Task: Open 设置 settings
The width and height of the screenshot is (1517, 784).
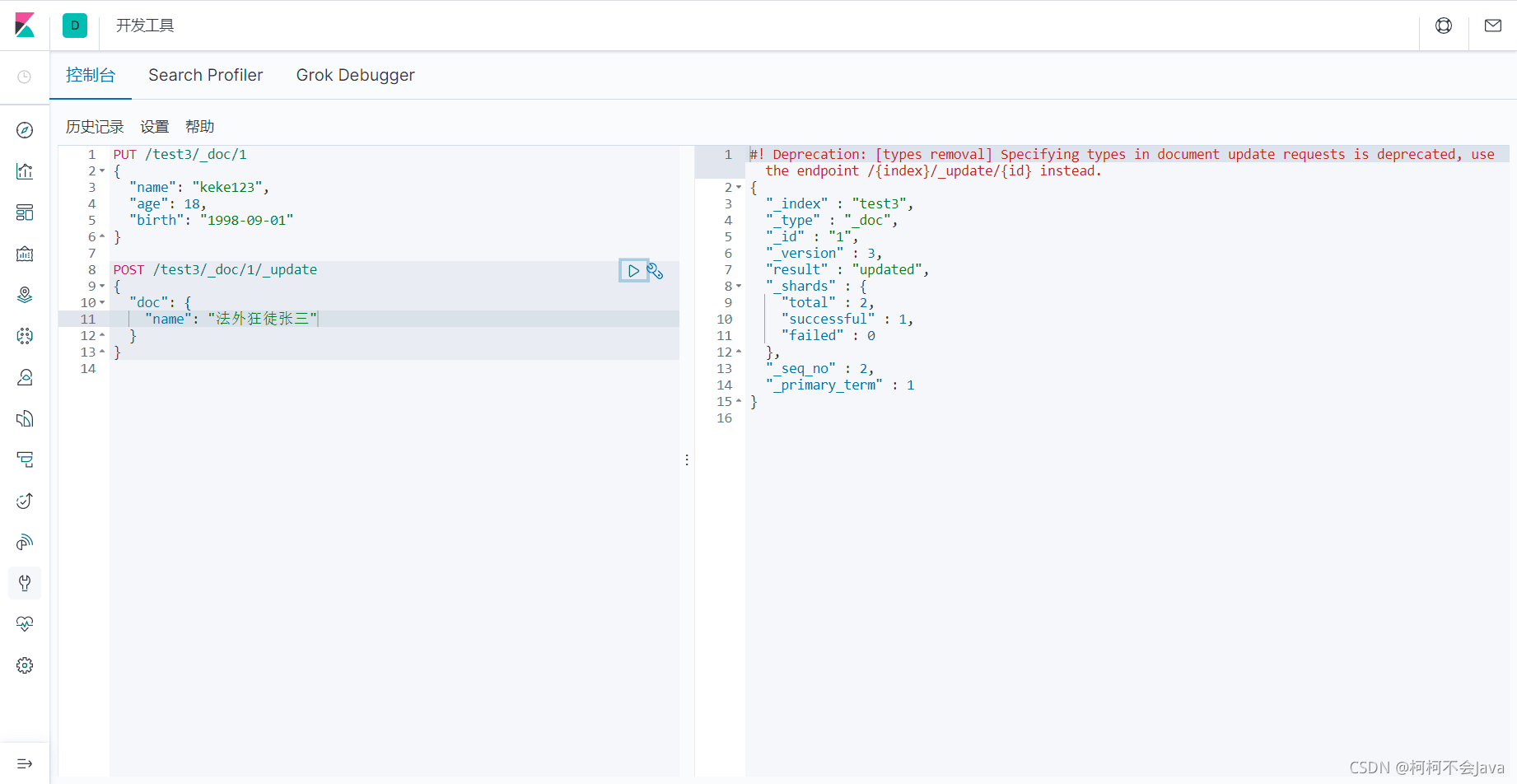Action: pos(155,127)
